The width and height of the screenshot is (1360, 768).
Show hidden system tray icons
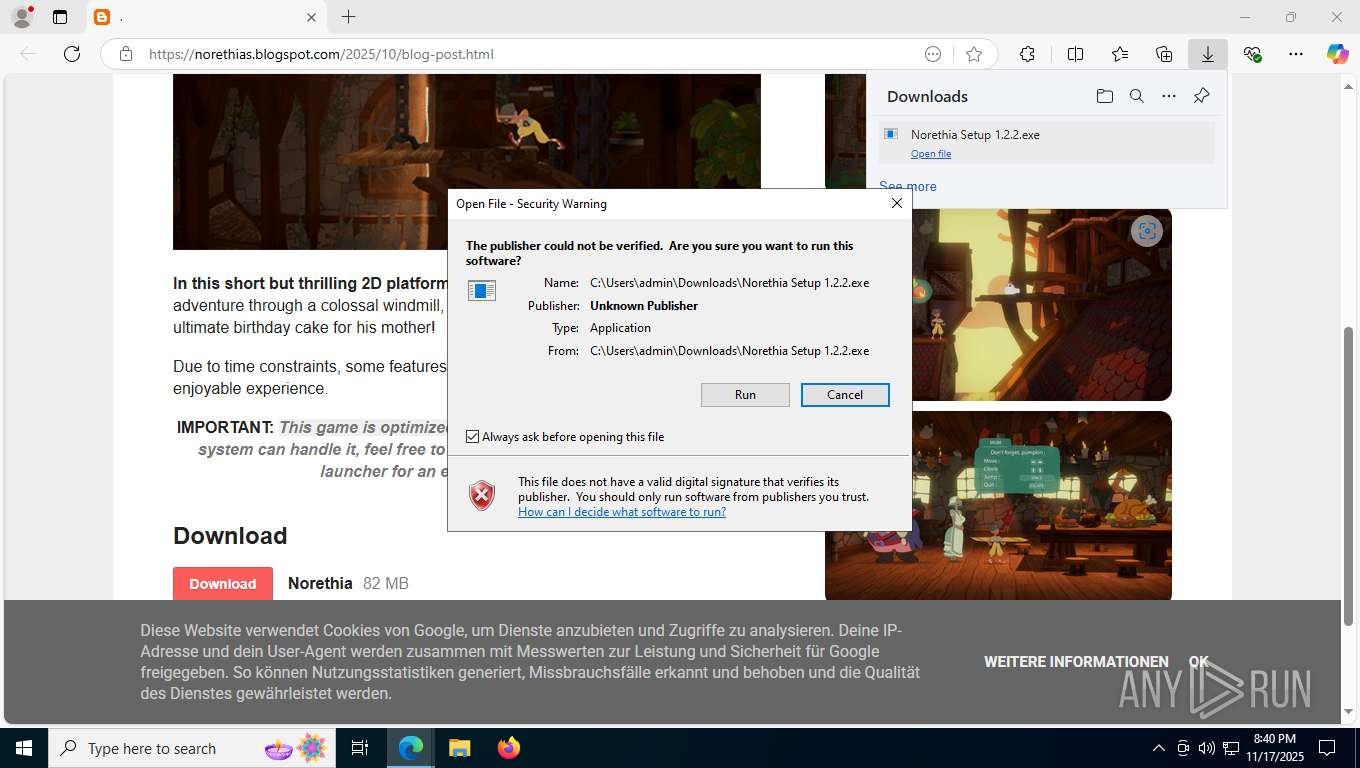[x=1159, y=748]
